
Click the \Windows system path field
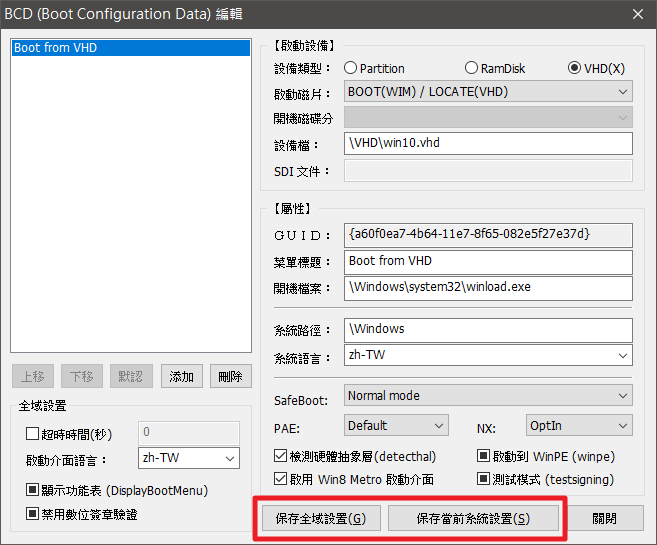coord(488,329)
